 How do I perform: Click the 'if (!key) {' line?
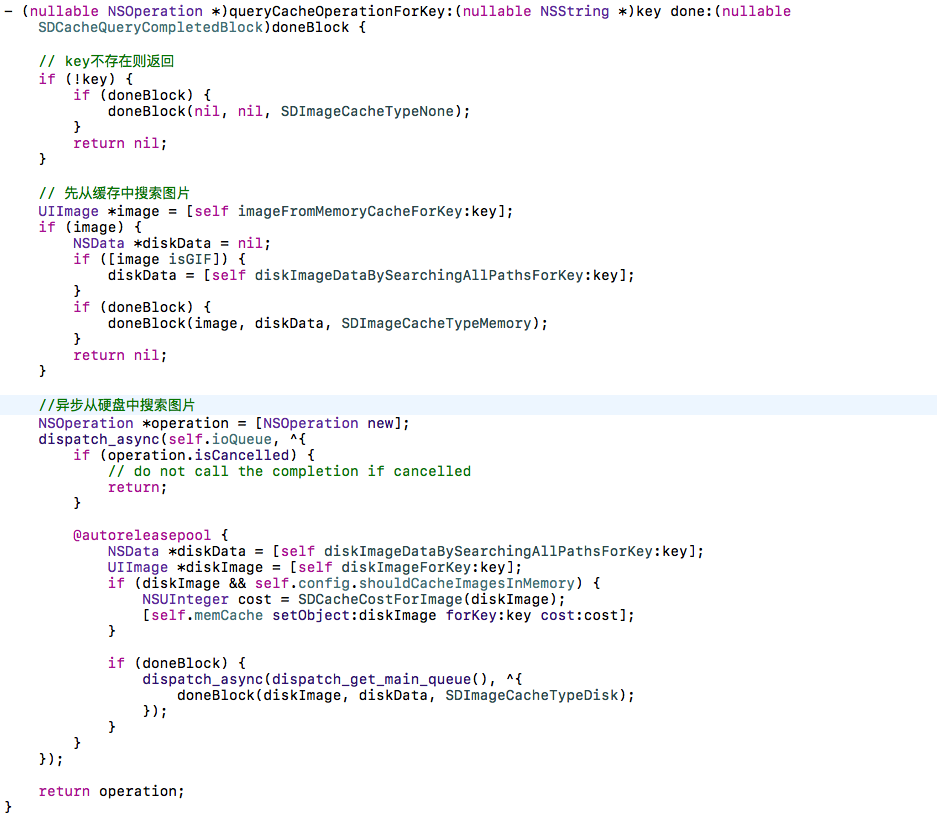pos(85,79)
